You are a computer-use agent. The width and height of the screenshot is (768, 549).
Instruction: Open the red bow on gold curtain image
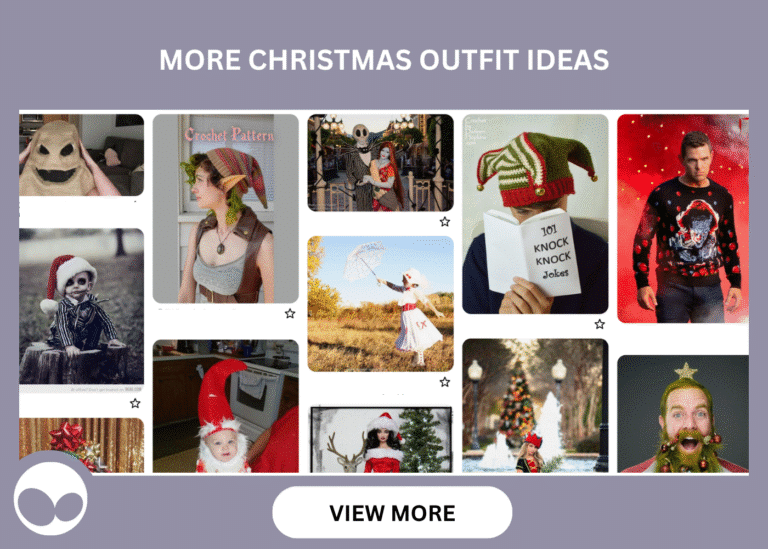pos(81,445)
